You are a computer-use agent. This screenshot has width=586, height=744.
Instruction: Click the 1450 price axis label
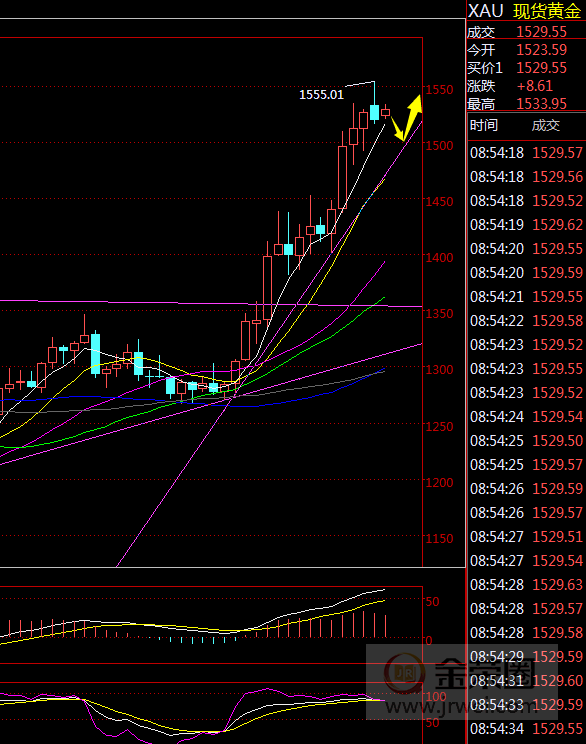pos(439,201)
